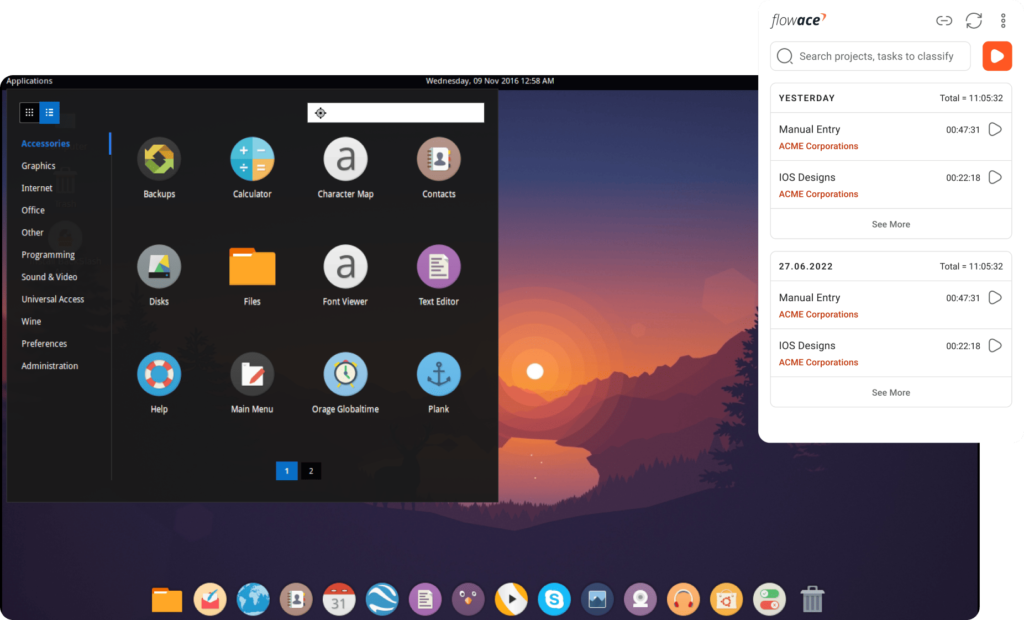Expand See More under Yesterday
The height and width of the screenshot is (620, 1024).
(890, 224)
